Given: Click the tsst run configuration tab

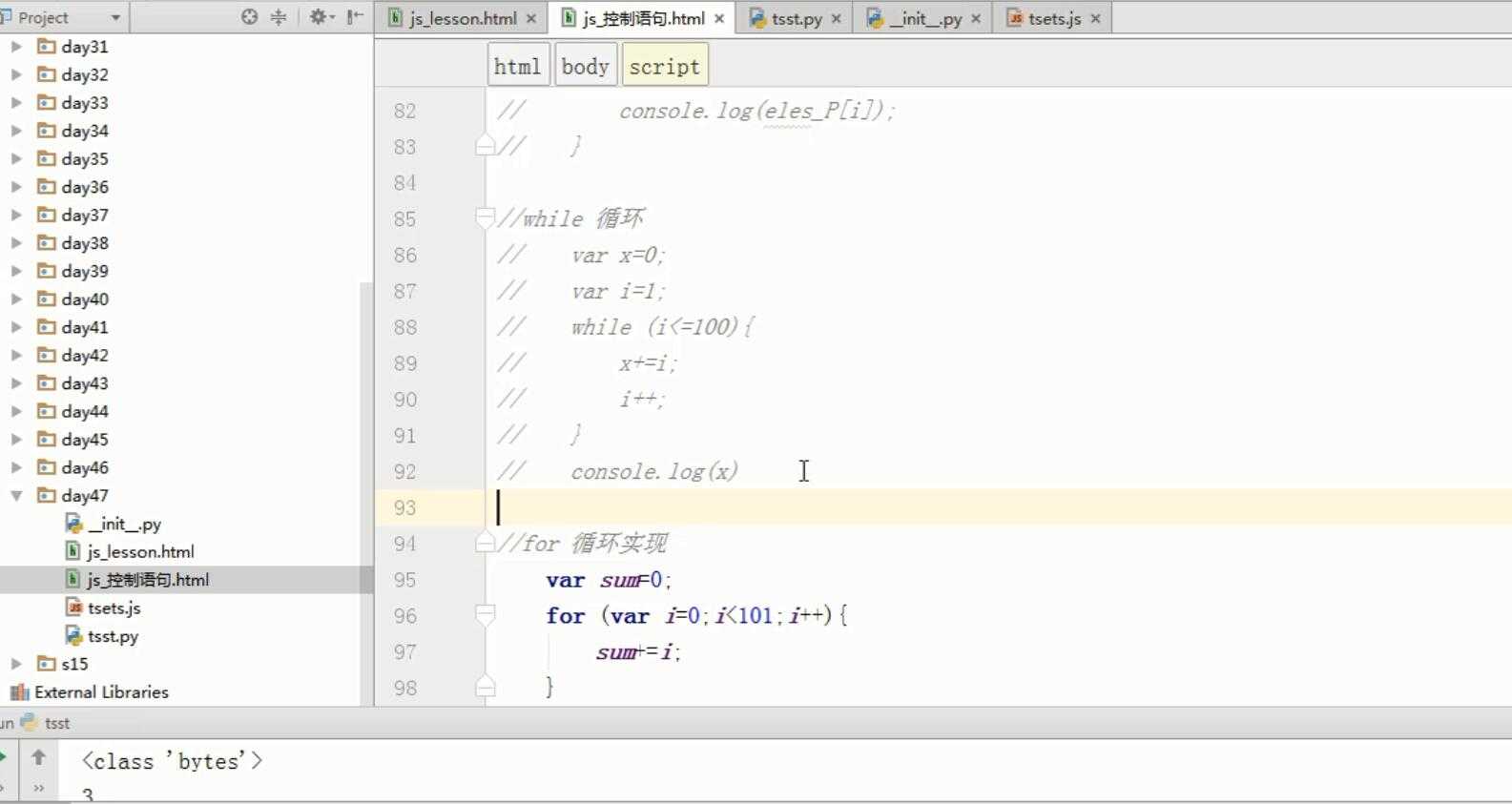Looking at the screenshot, I should pyautogui.click(x=46, y=723).
